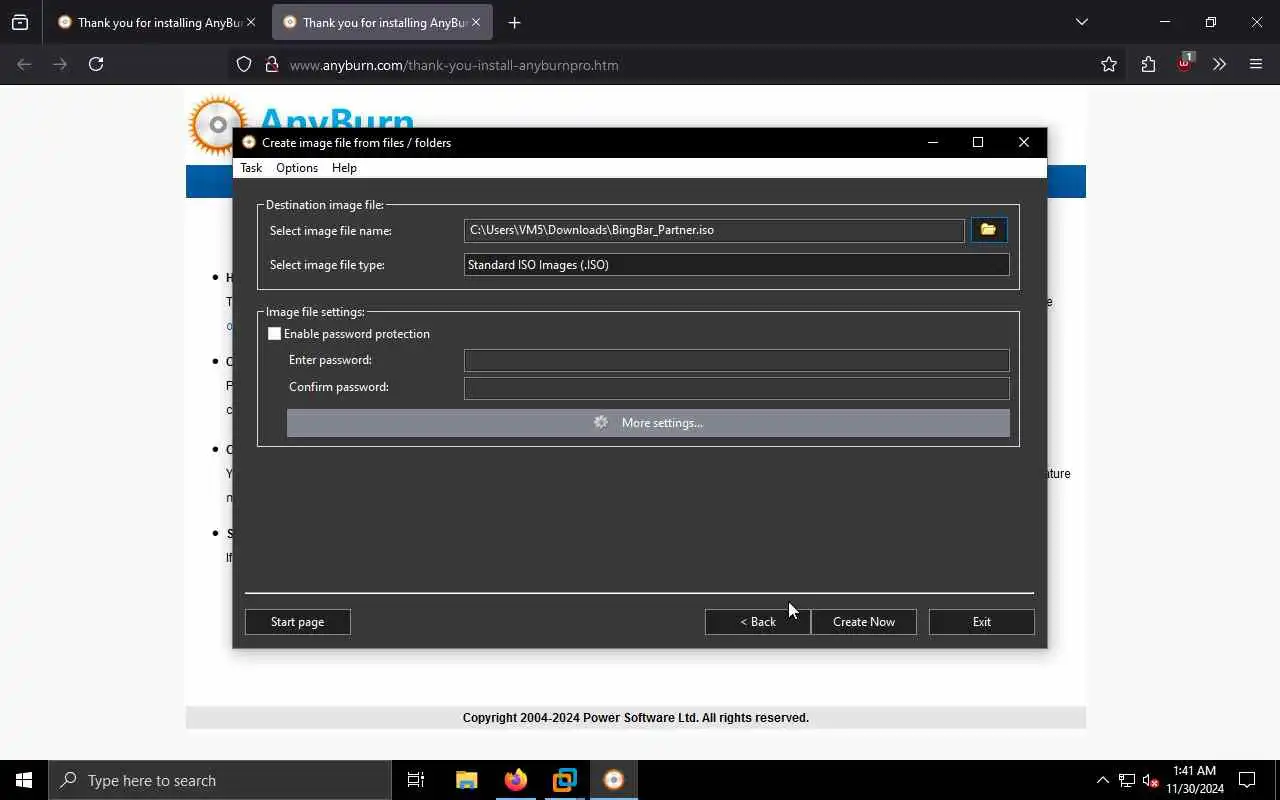1280x800 pixels.
Task: Bookmark this page with the star
Action: tap(1109, 65)
